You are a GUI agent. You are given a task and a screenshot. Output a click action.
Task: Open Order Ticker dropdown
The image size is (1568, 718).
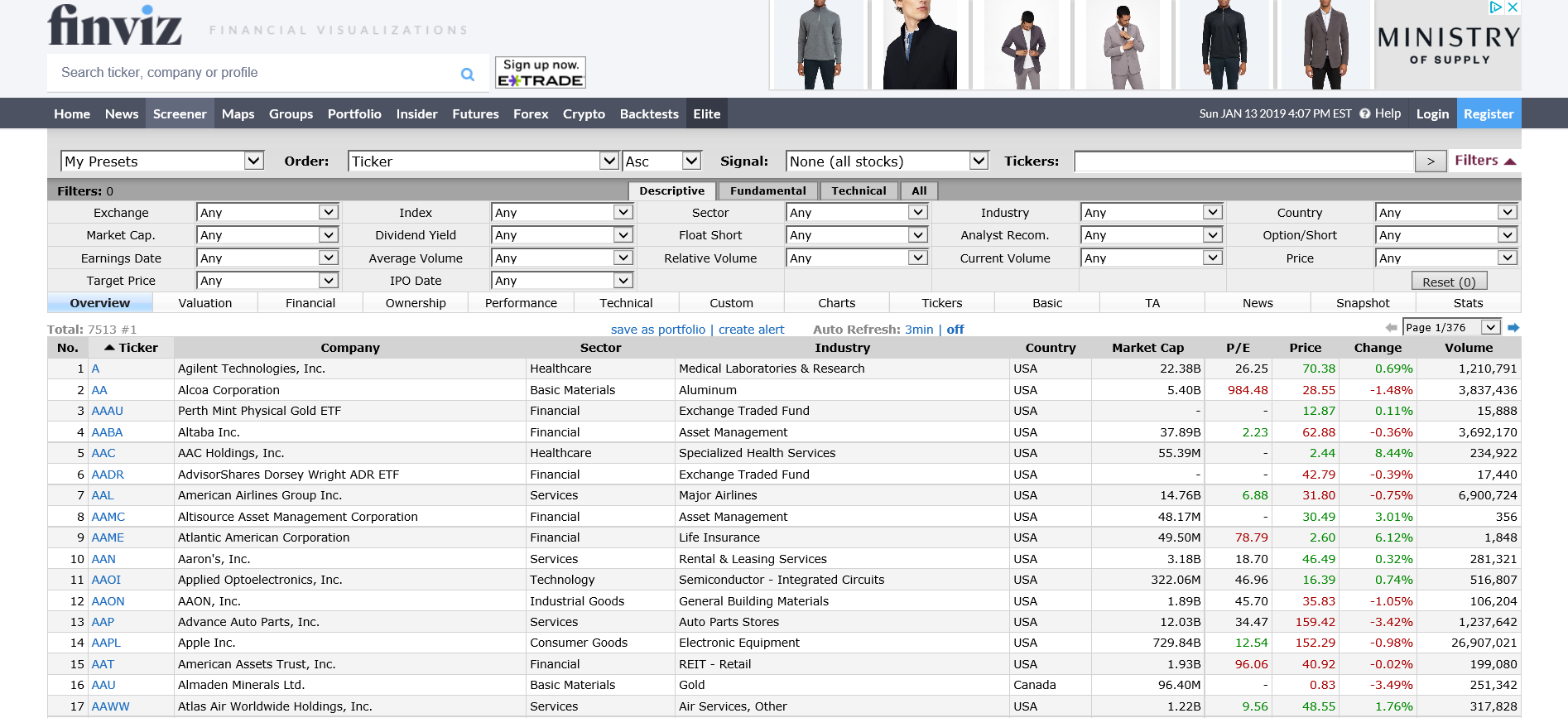(x=483, y=161)
